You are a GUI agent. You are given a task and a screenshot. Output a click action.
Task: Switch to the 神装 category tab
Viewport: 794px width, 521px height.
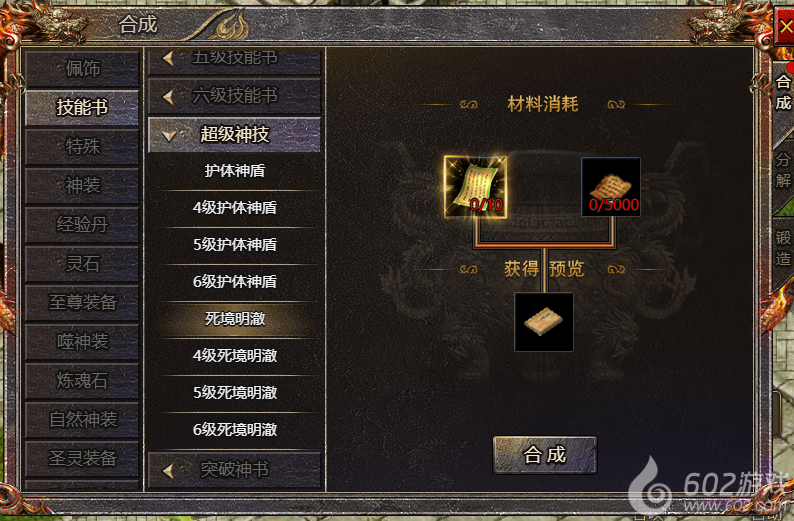82,186
